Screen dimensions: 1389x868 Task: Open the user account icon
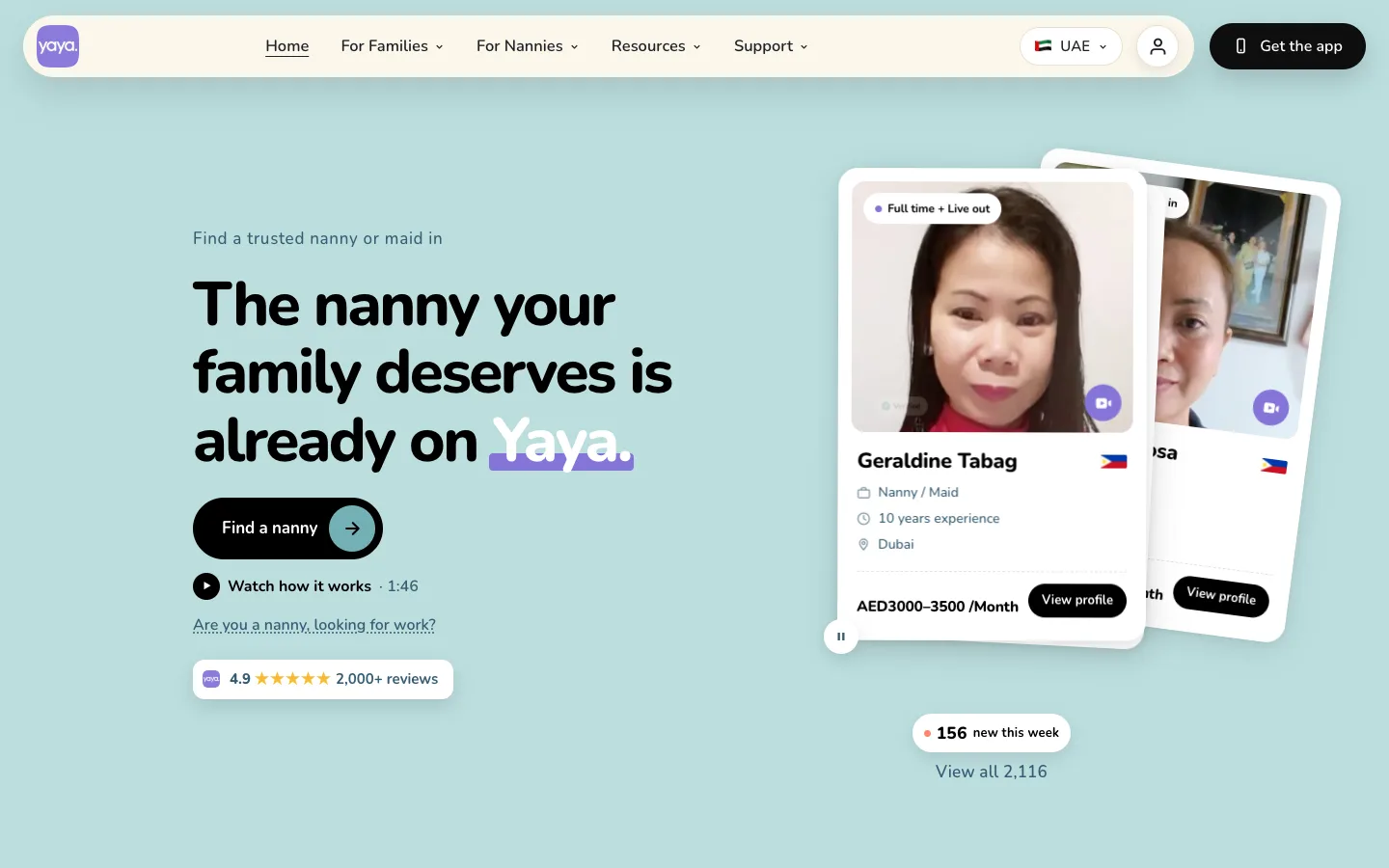point(1157,46)
